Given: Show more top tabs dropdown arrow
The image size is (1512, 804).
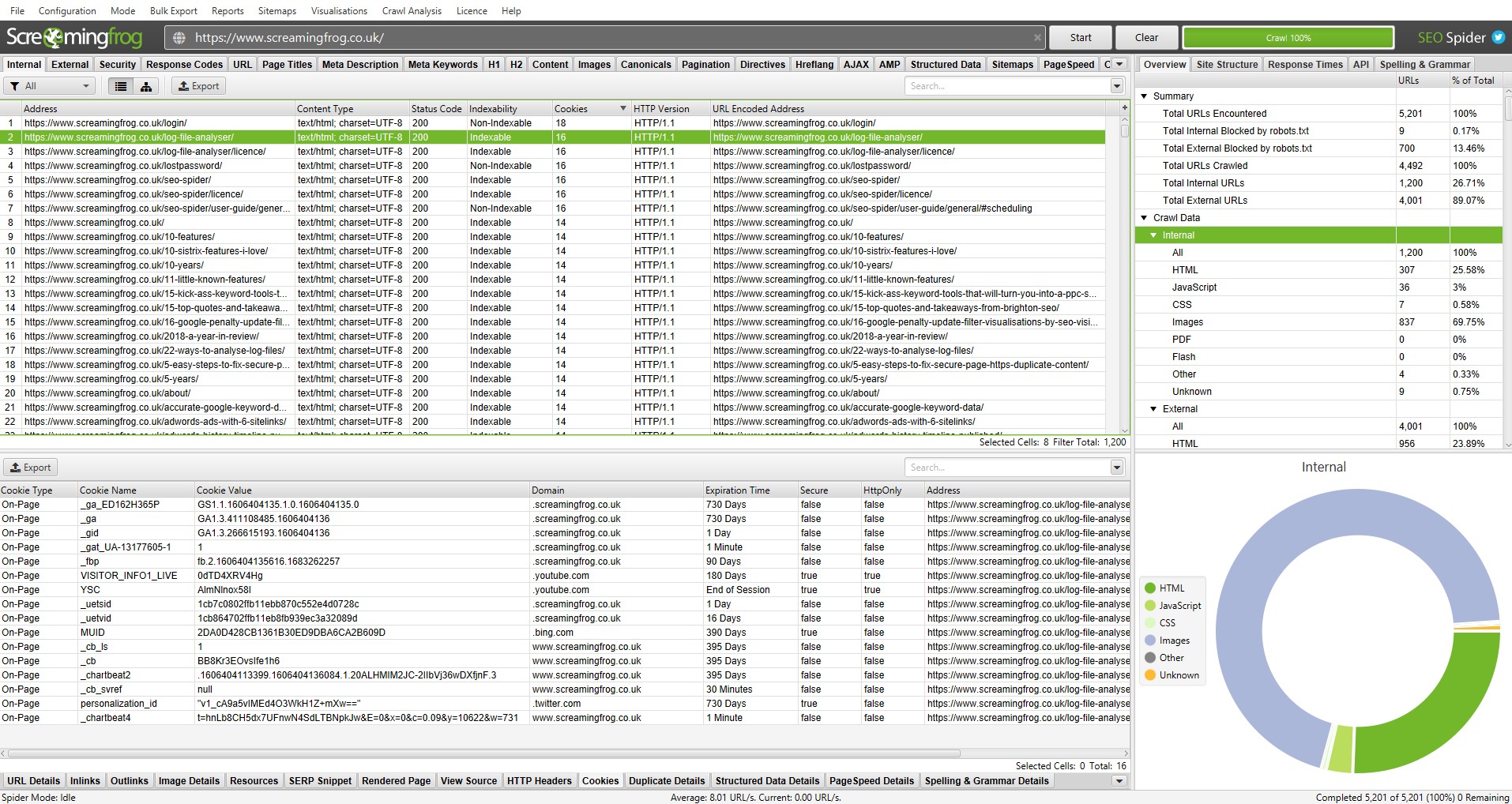Looking at the screenshot, I should 1119,65.
